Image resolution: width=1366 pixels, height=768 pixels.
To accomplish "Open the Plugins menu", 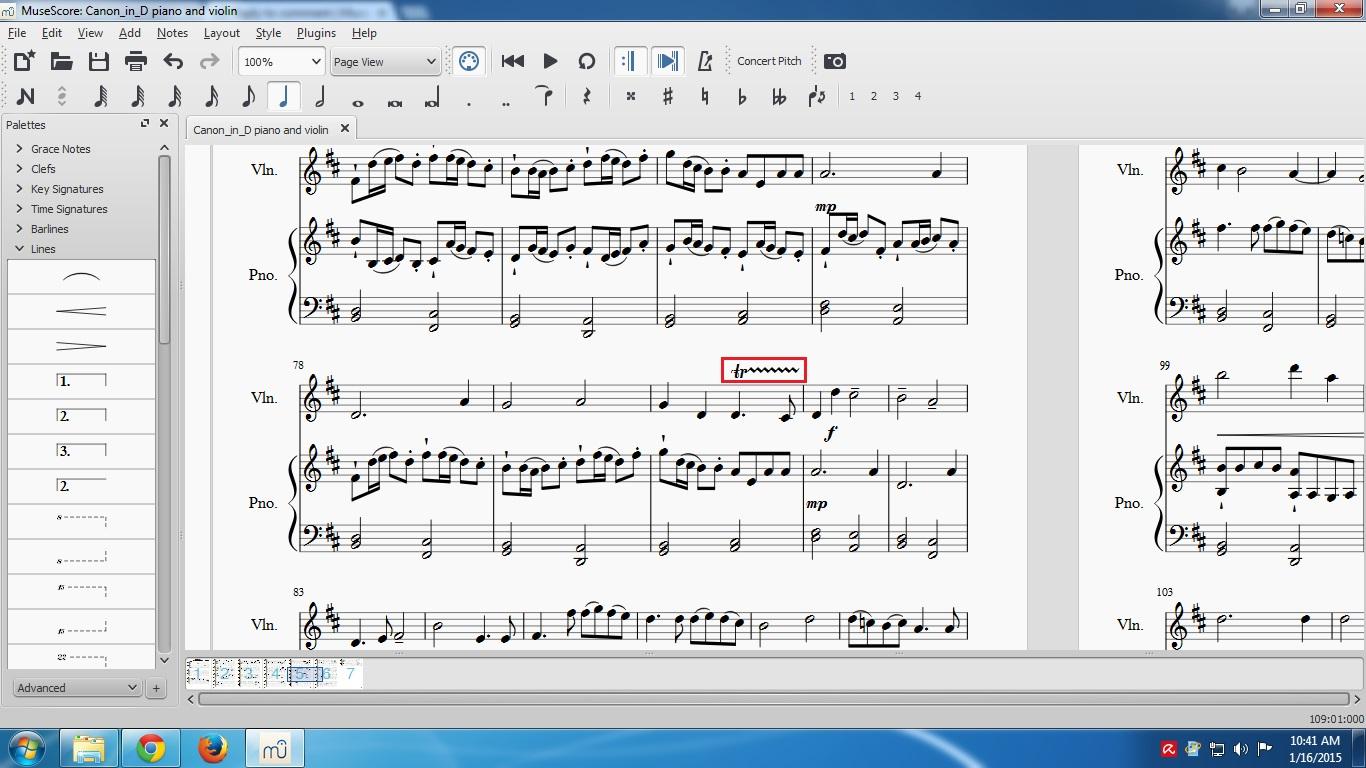I will [x=316, y=33].
